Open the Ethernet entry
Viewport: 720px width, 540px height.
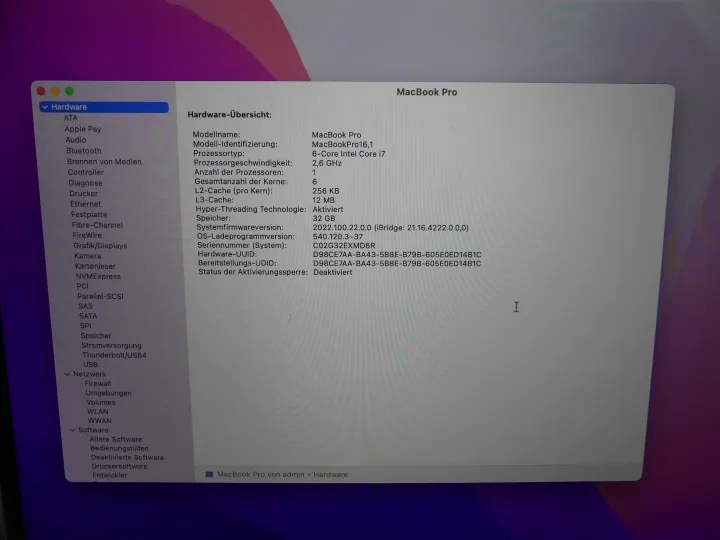pos(85,204)
